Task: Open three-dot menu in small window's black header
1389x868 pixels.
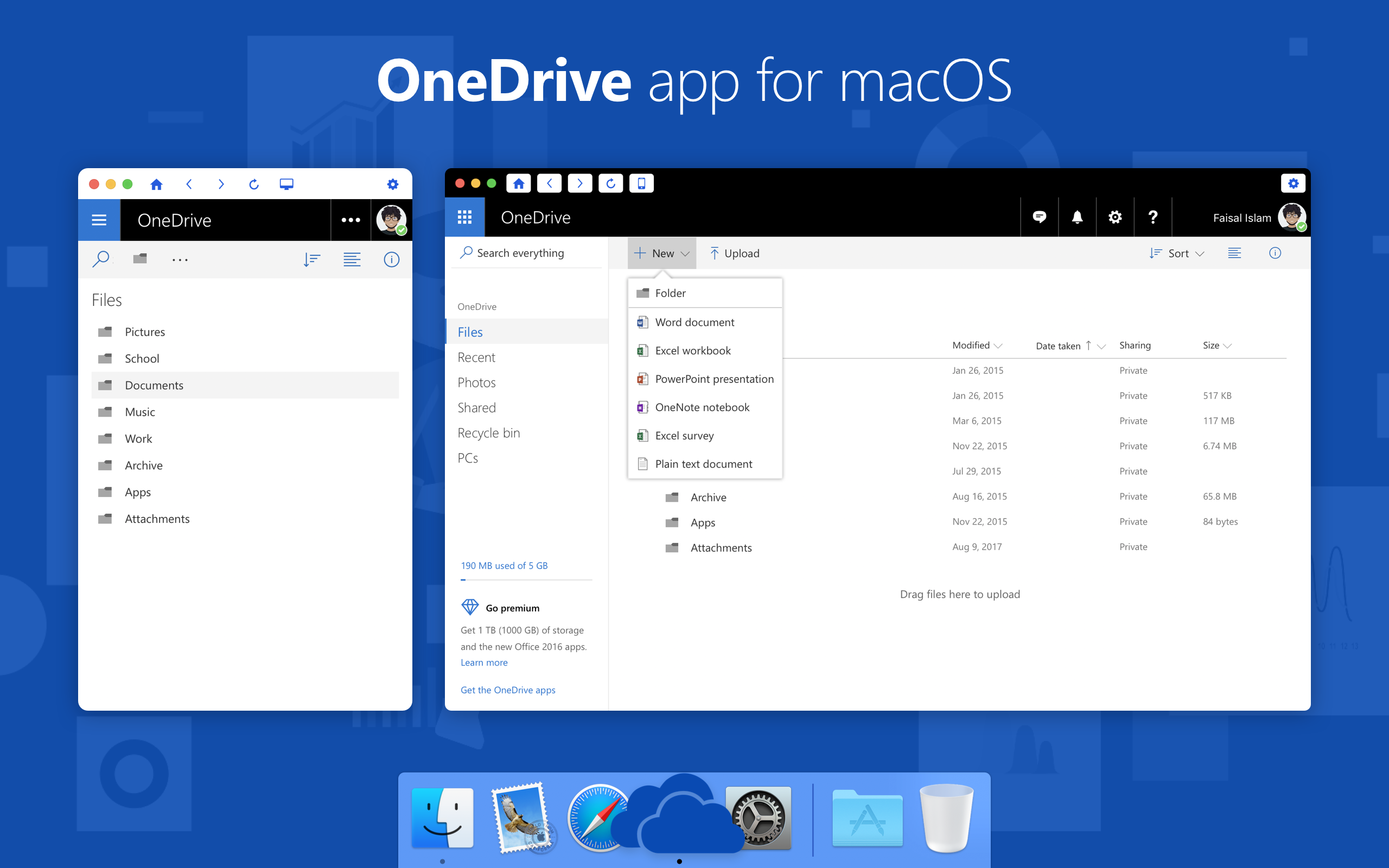Action: tap(351, 220)
